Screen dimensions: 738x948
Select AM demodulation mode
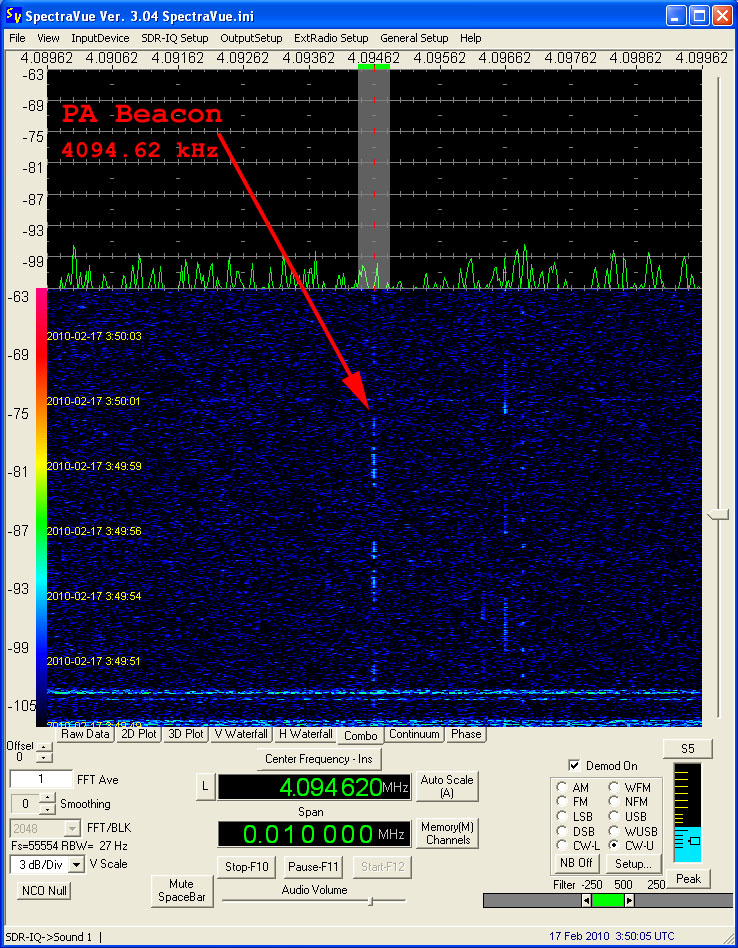pyautogui.click(x=562, y=787)
